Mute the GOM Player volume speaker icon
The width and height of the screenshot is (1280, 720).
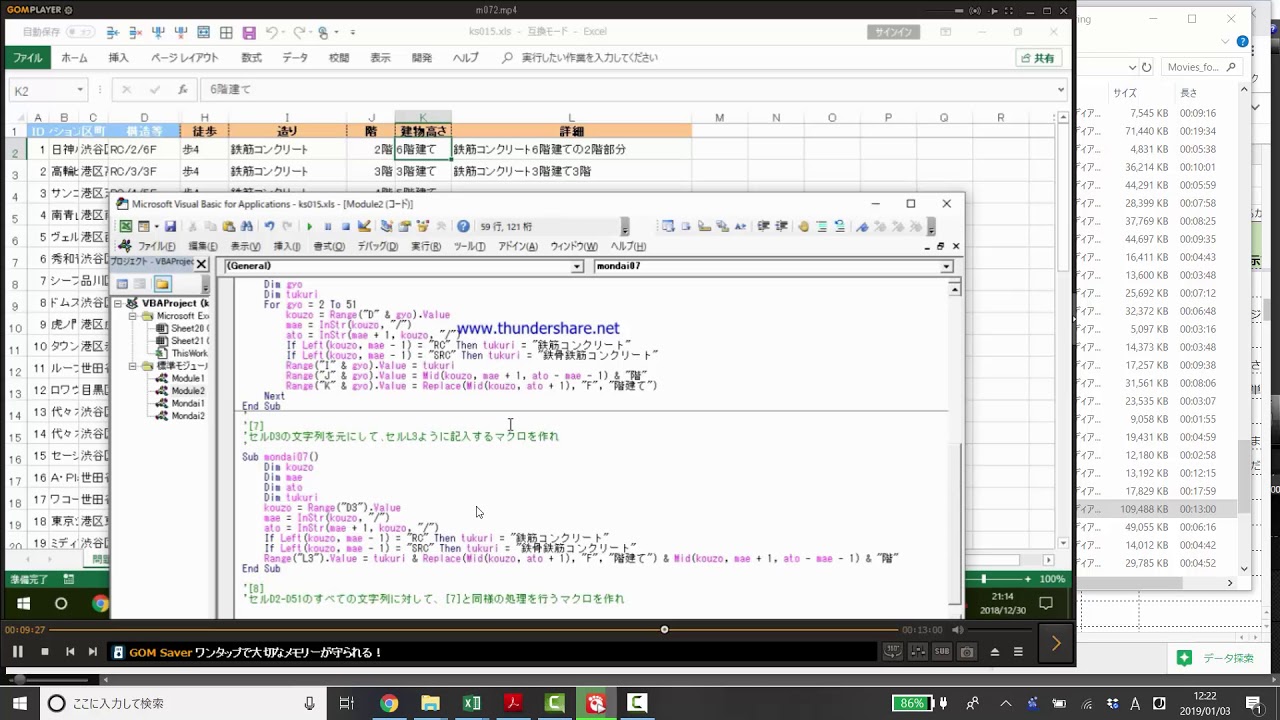958,630
